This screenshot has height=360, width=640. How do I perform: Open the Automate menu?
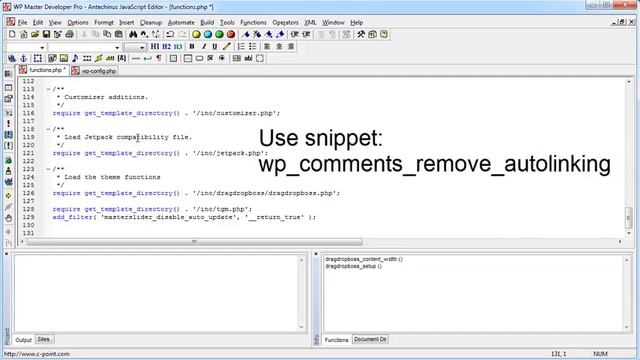pyautogui.click(x=181, y=22)
